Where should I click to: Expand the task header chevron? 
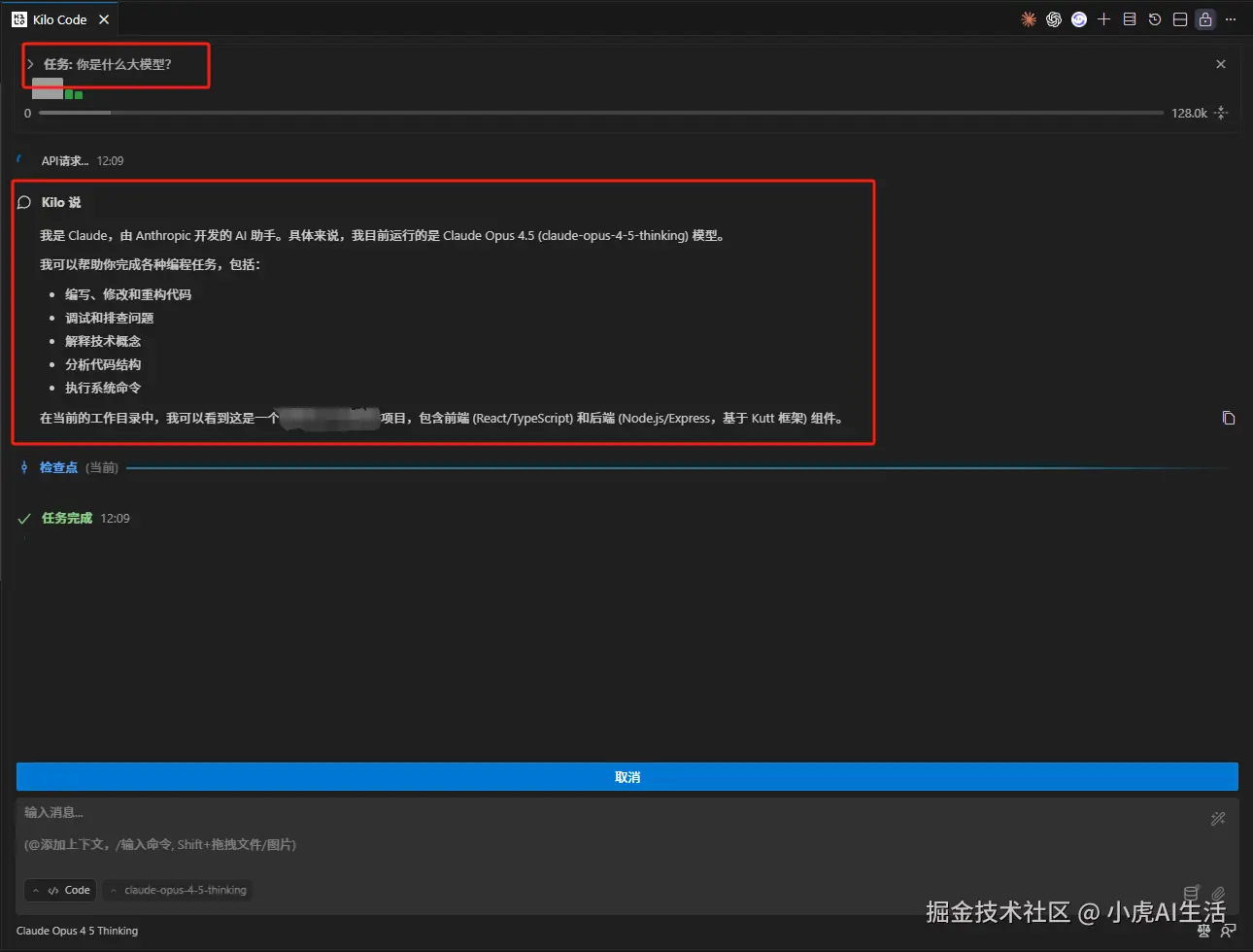point(30,64)
